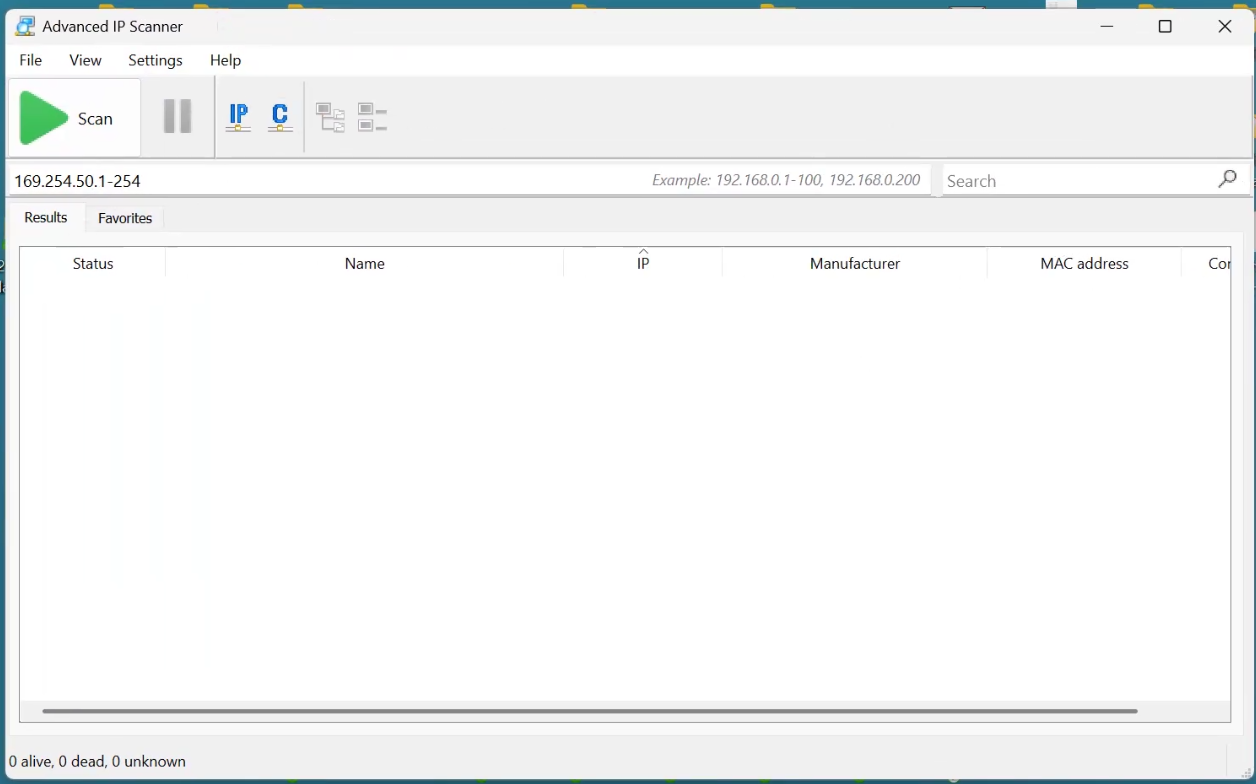Click the Advanced IP Scanner title icon

[25, 26]
